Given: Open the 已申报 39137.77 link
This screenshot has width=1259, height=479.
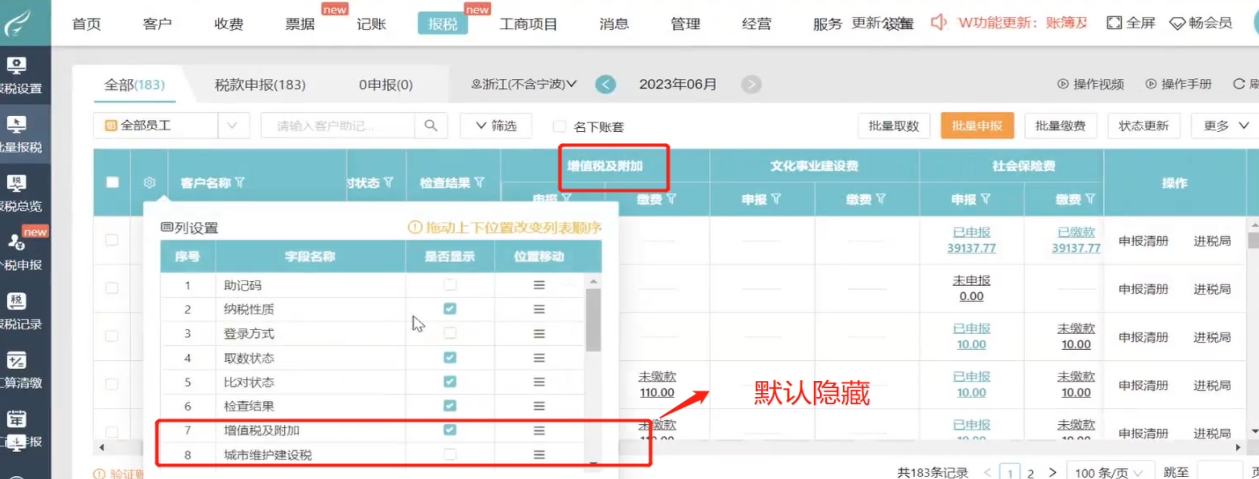Looking at the screenshot, I should point(971,240).
